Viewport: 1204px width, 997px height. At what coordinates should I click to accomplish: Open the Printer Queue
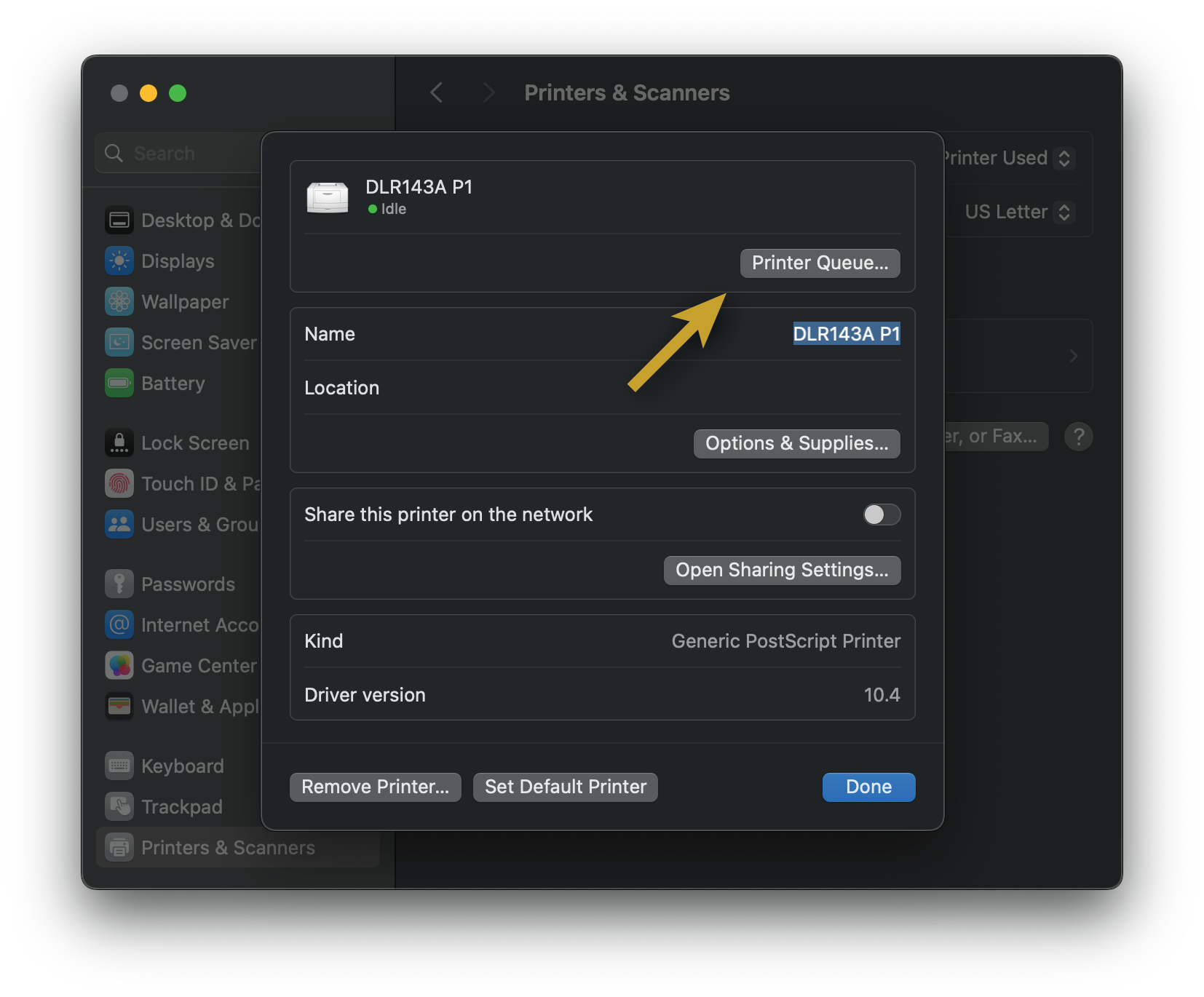[x=820, y=263]
